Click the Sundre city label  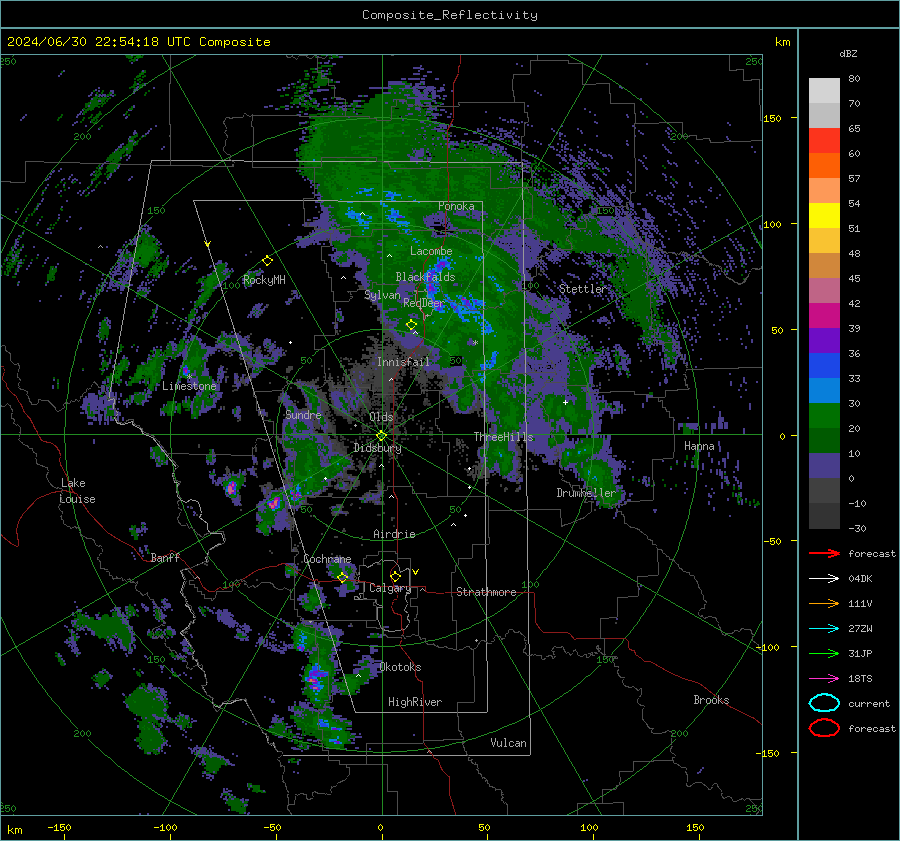click(x=303, y=414)
